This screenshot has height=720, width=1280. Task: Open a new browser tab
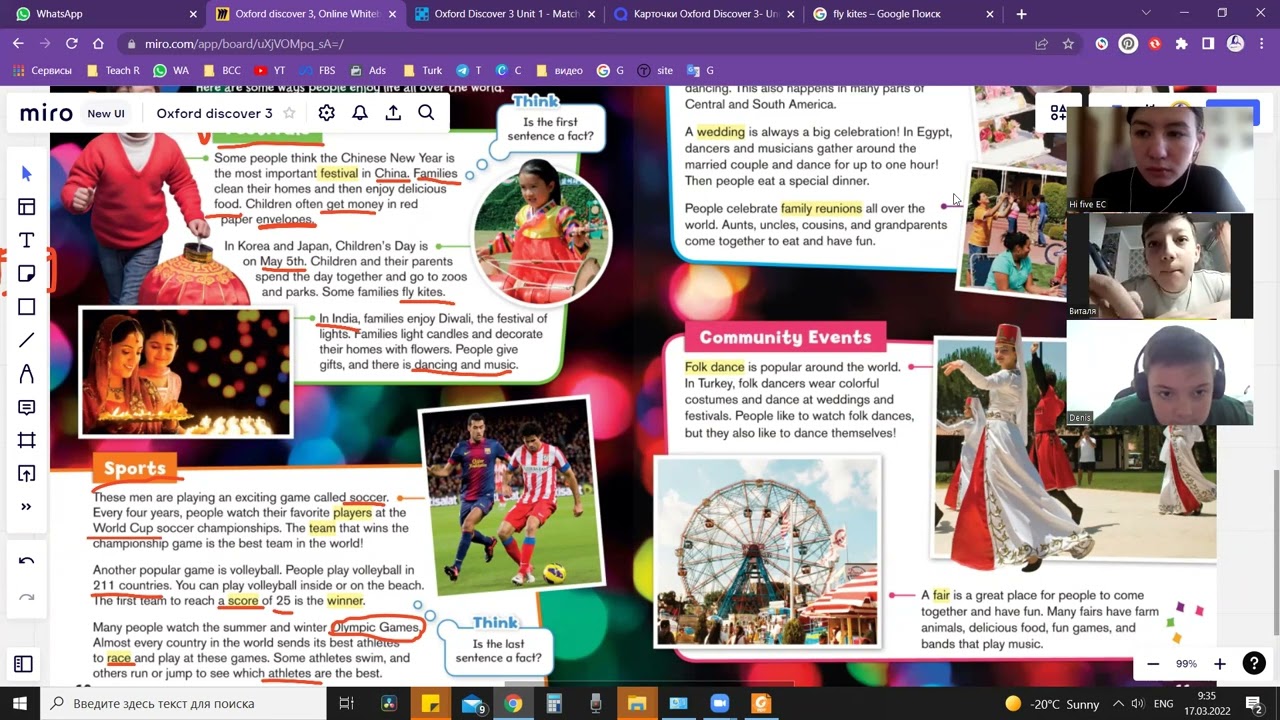tap(1021, 14)
